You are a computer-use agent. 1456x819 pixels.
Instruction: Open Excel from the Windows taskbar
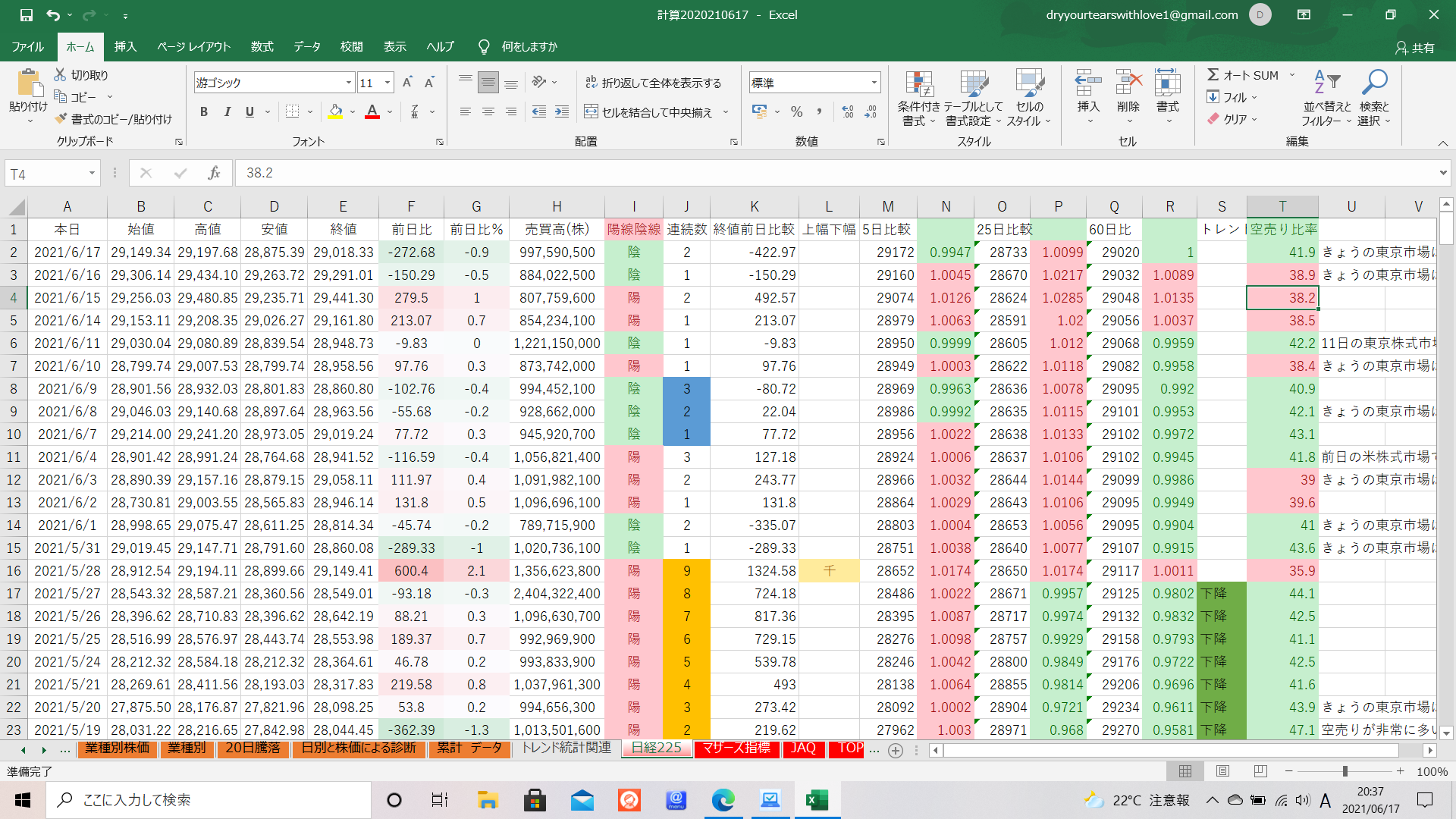click(x=817, y=800)
